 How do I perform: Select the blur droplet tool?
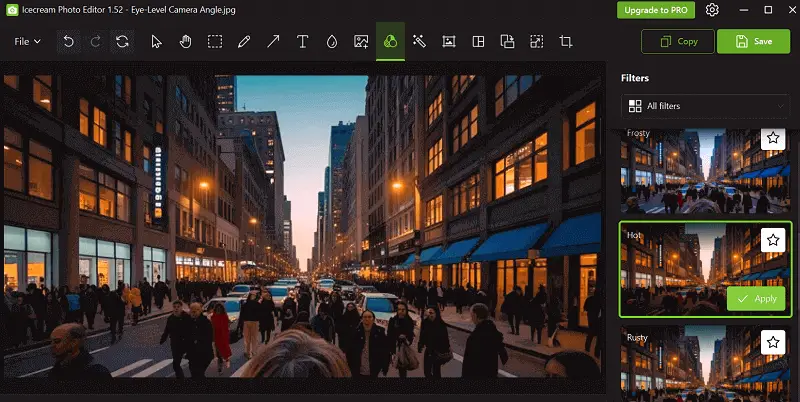tap(332, 42)
